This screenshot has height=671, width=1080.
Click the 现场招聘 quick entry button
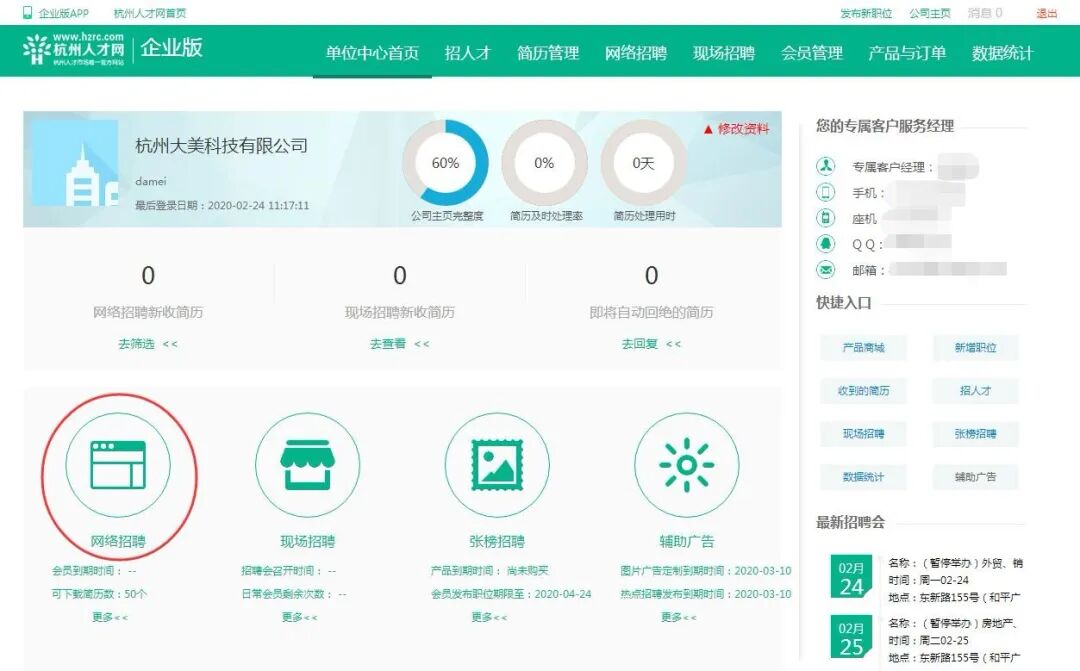(x=863, y=434)
